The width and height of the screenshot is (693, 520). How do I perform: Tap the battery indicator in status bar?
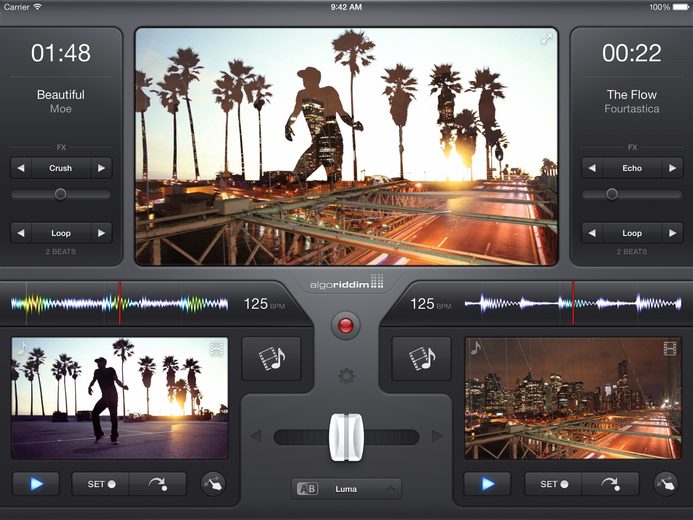pyautogui.click(x=681, y=7)
